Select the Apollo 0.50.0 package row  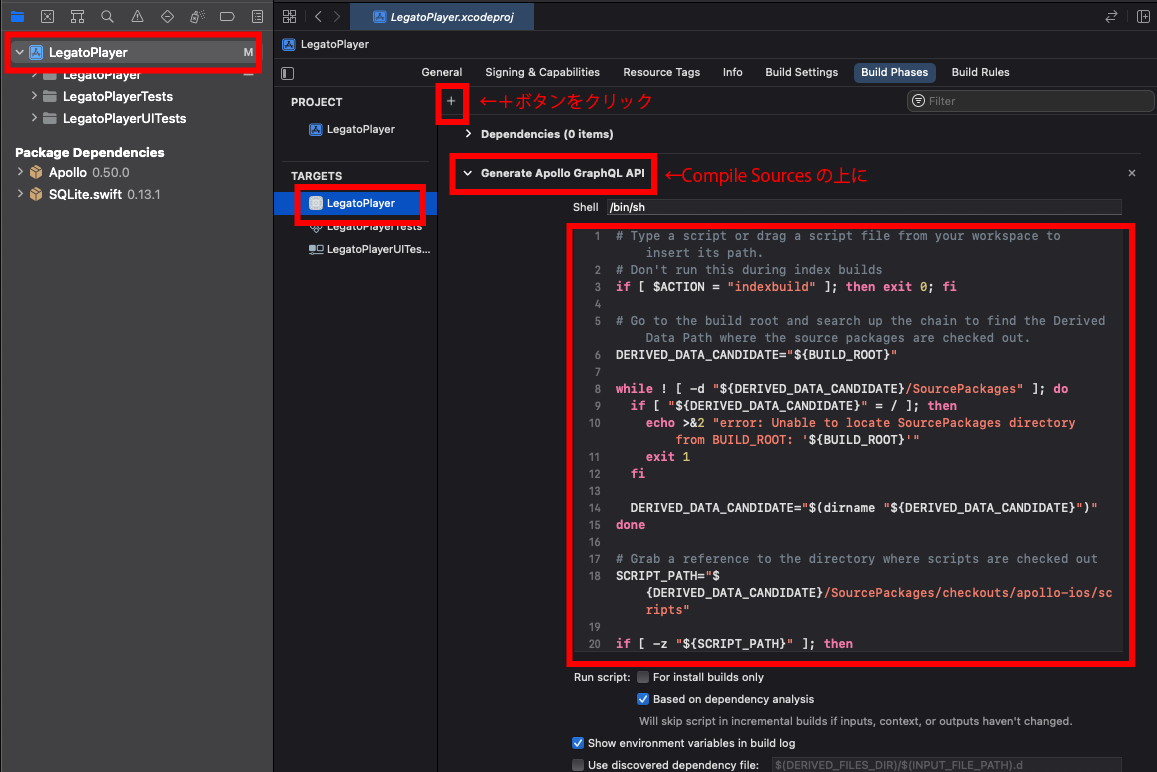[137, 172]
